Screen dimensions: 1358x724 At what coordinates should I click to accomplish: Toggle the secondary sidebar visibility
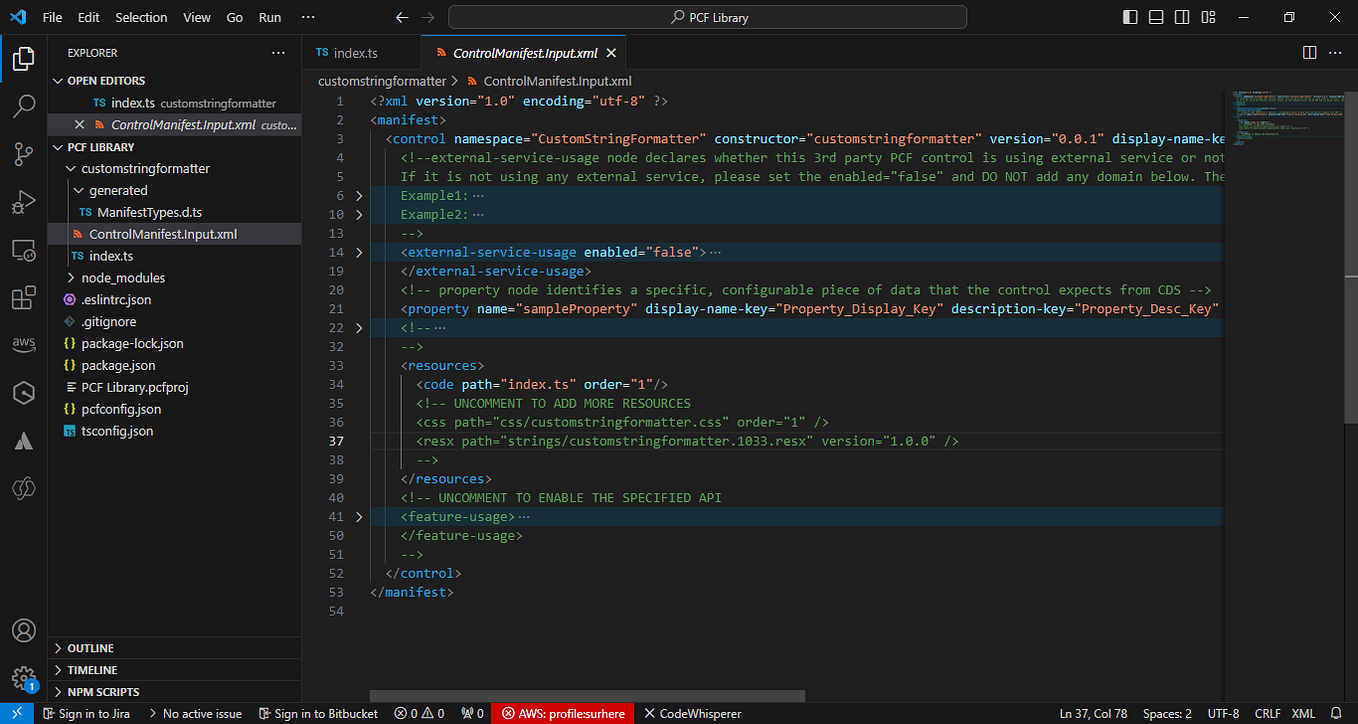[1181, 17]
